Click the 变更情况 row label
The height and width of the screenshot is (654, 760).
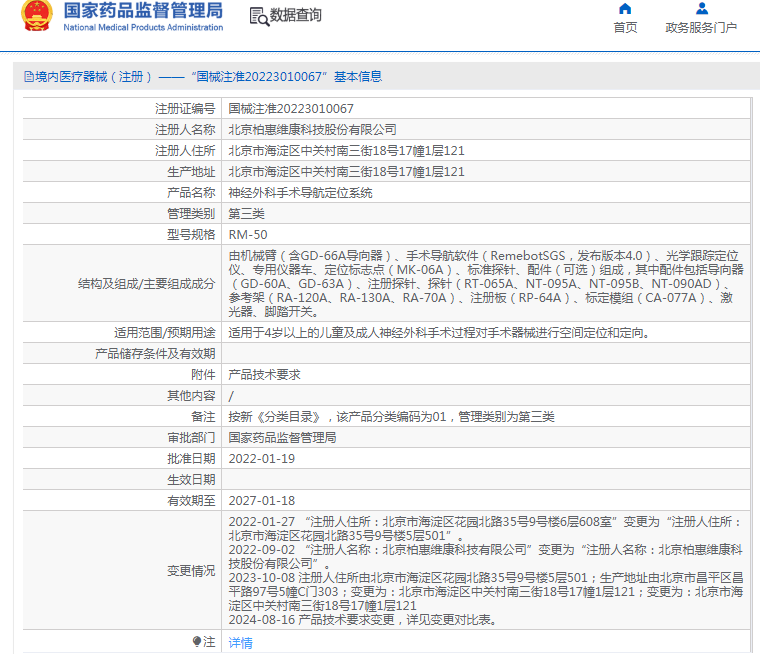[x=191, y=571]
